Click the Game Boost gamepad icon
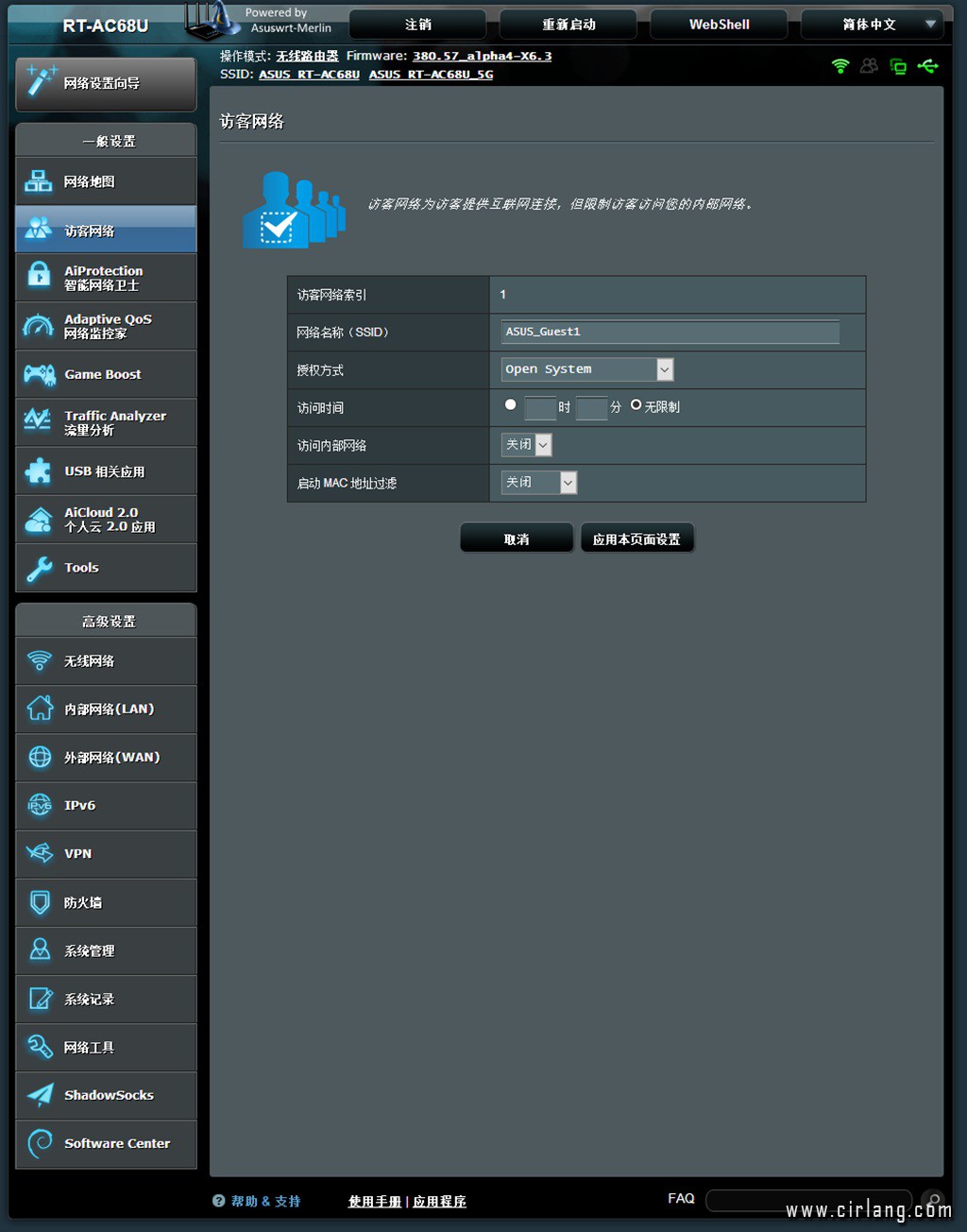Image resolution: width=967 pixels, height=1232 pixels. pyautogui.click(x=39, y=374)
